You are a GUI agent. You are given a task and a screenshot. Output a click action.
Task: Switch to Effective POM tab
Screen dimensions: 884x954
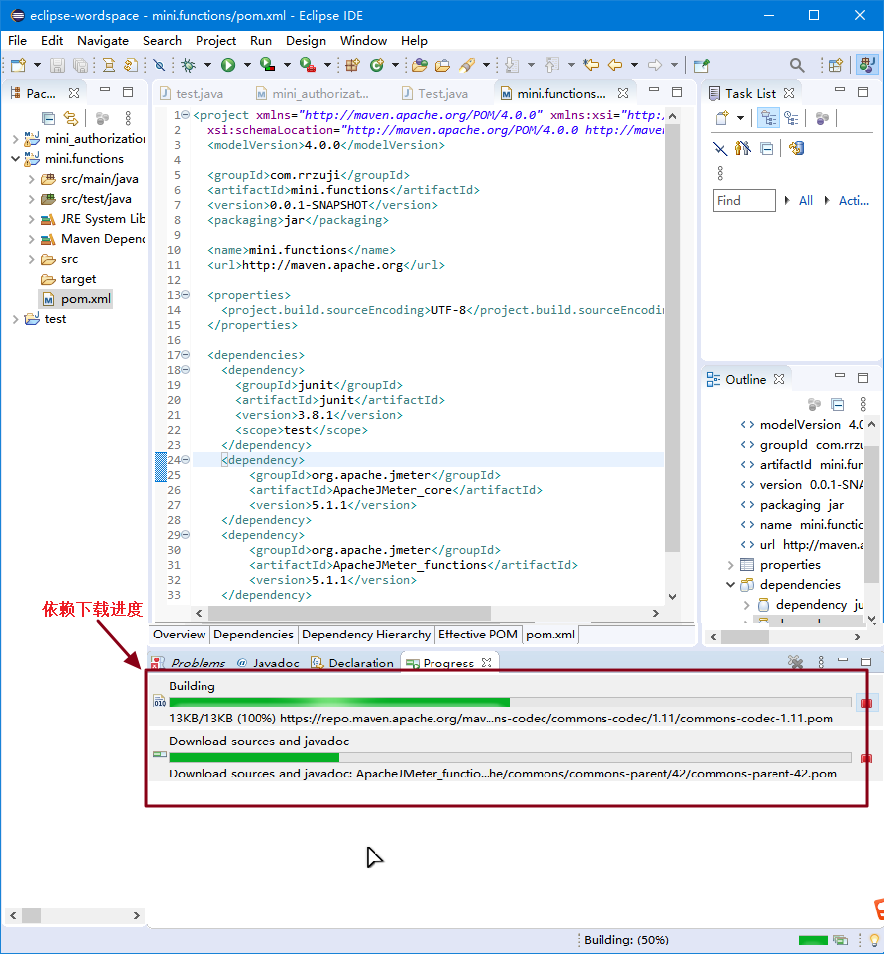coord(478,635)
